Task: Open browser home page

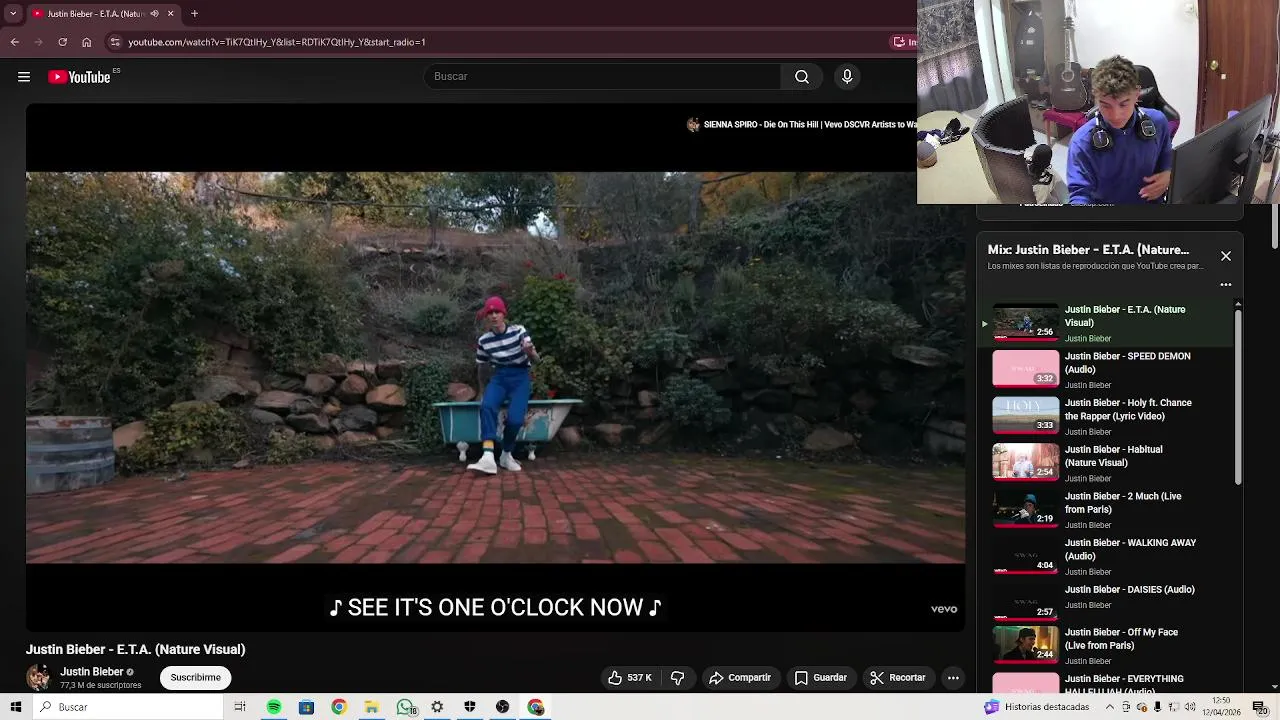Action: 86,42
